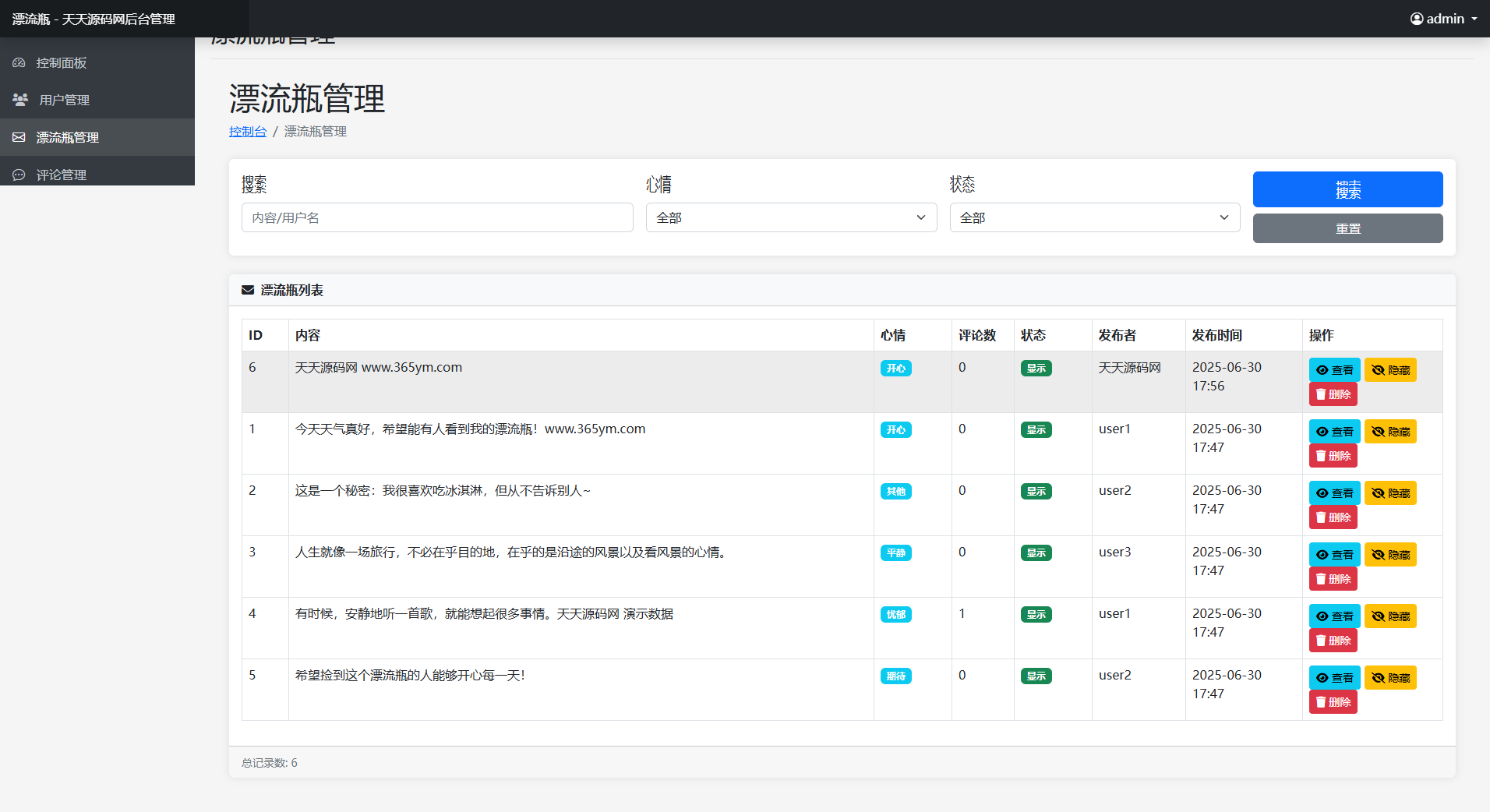1490x812 pixels.
Task: View bottle ID 1 via eye button
Action: pyautogui.click(x=1334, y=432)
